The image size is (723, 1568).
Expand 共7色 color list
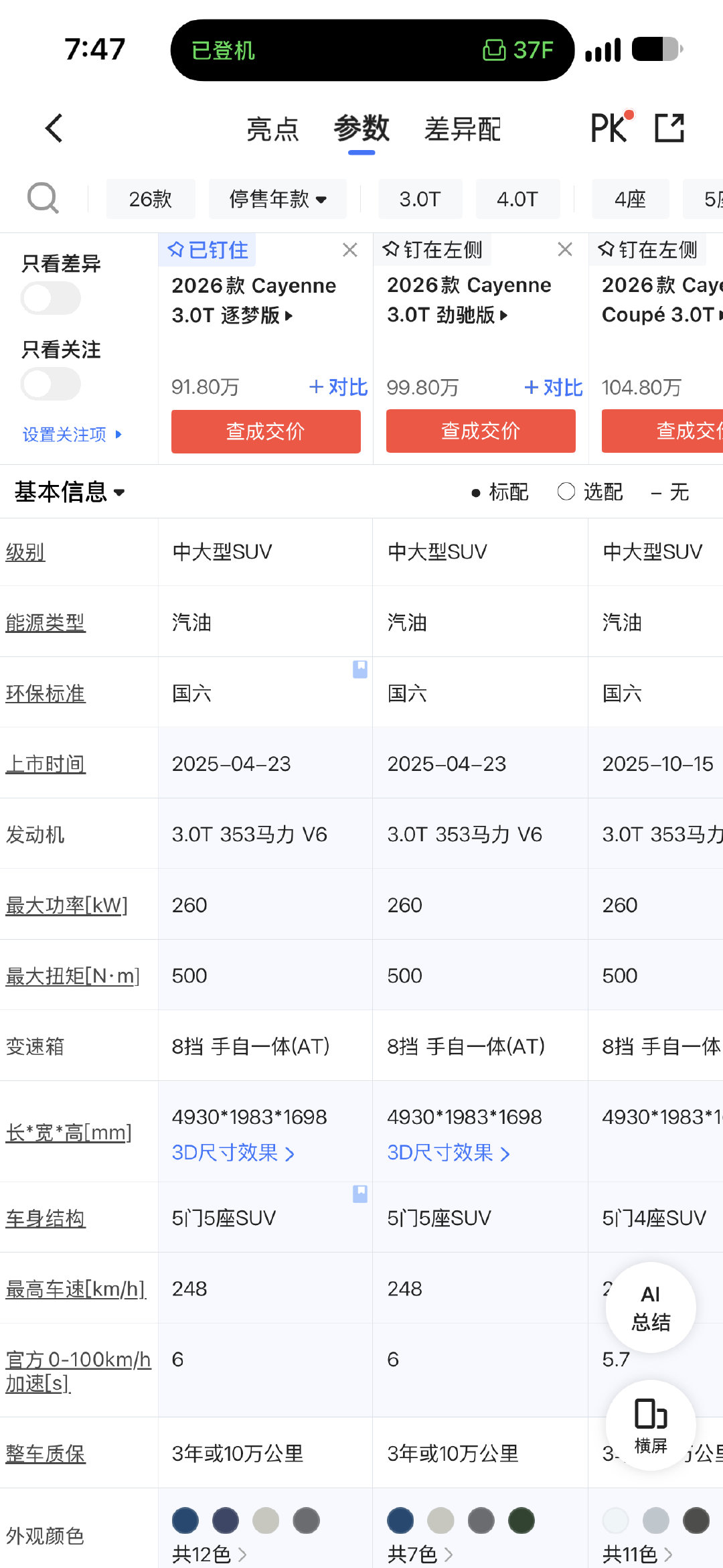pyautogui.click(x=420, y=1554)
